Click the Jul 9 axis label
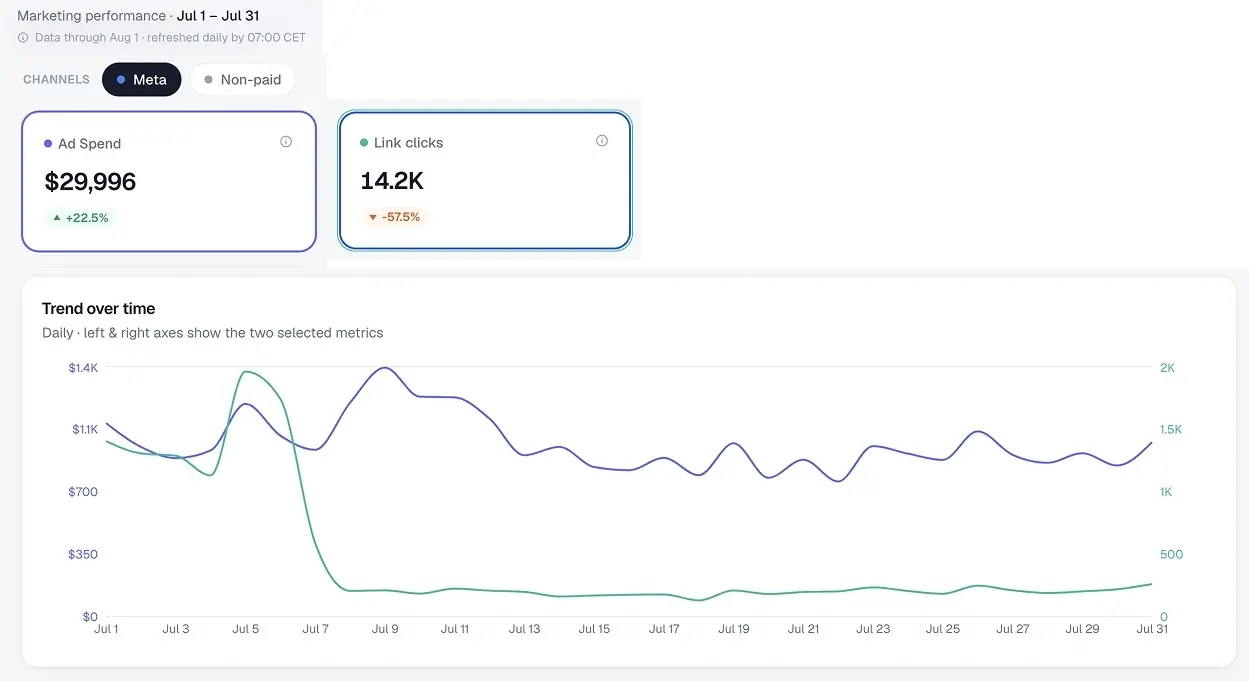The width and height of the screenshot is (1249, 681). tap(385, 629)
